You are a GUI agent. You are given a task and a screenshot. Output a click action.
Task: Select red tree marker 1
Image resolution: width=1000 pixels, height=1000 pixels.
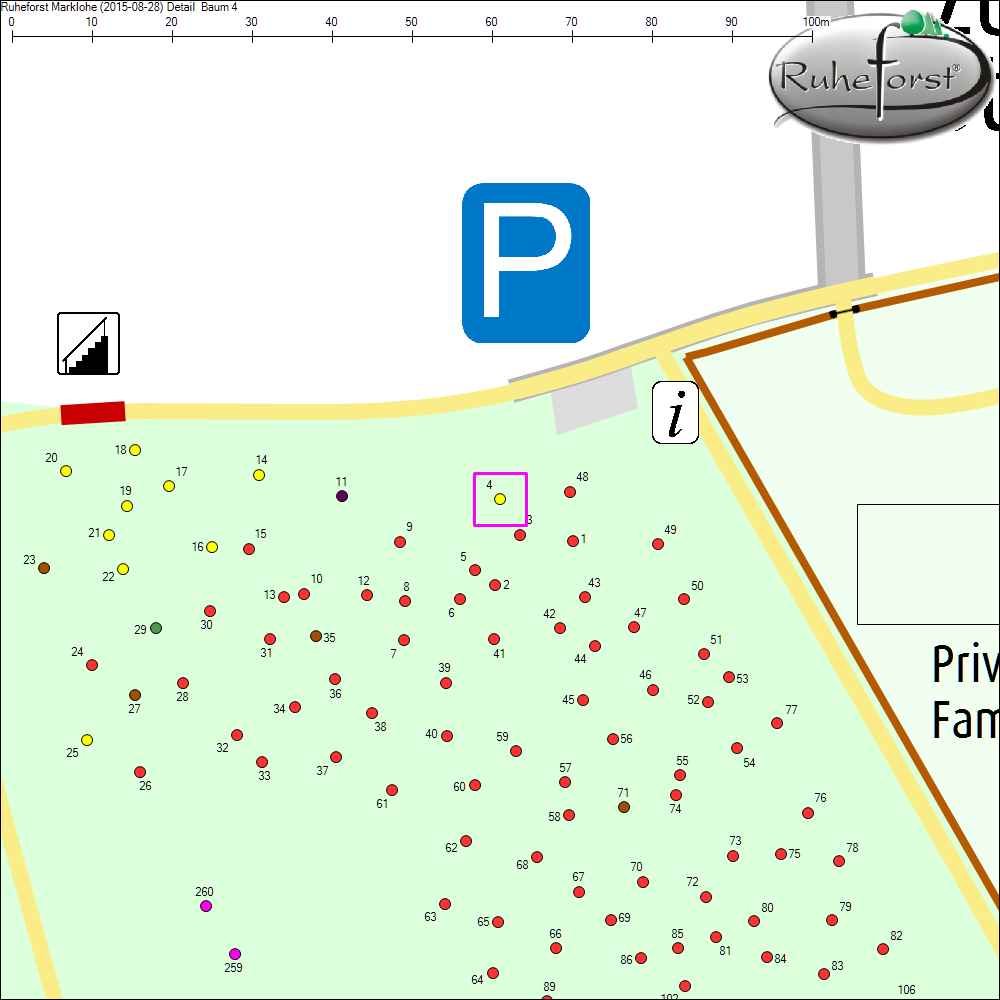coord(573,541)
